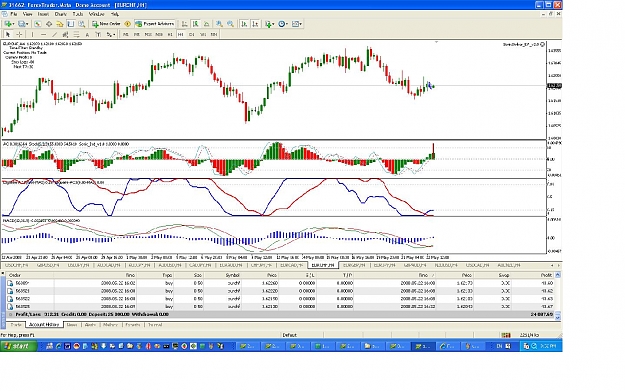Screen dimensions: 625x391
Task: Pick the Trendline drawing tool
Action: (x=55, y=34)
